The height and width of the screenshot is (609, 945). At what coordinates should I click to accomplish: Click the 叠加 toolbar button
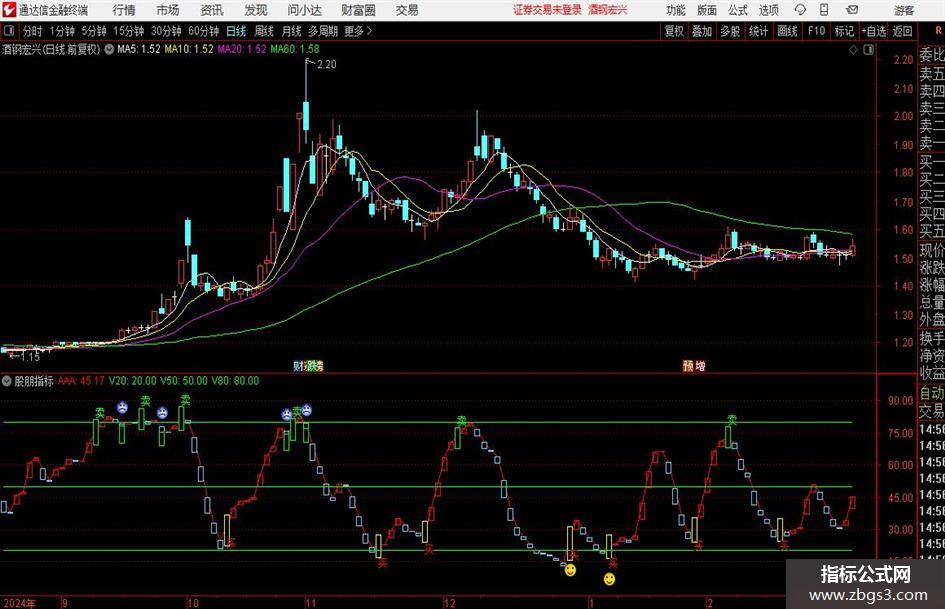point(702,31)
